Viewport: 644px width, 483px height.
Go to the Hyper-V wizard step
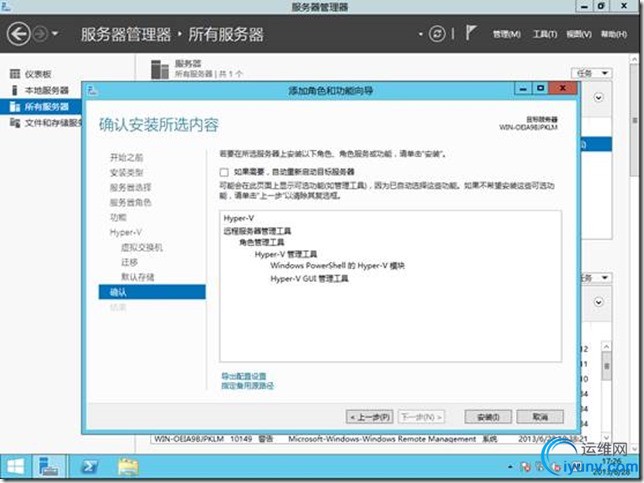pos(126,232)
